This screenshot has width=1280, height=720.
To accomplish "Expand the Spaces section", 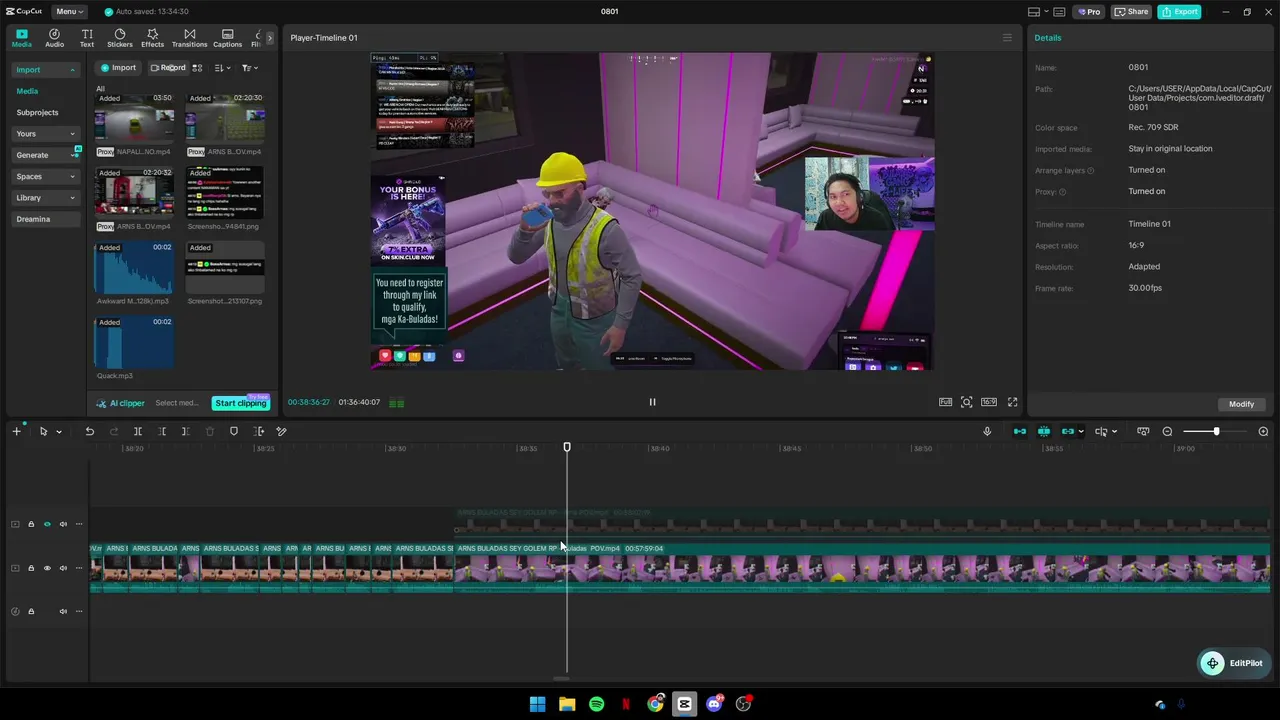I will [x=45, y=177].
